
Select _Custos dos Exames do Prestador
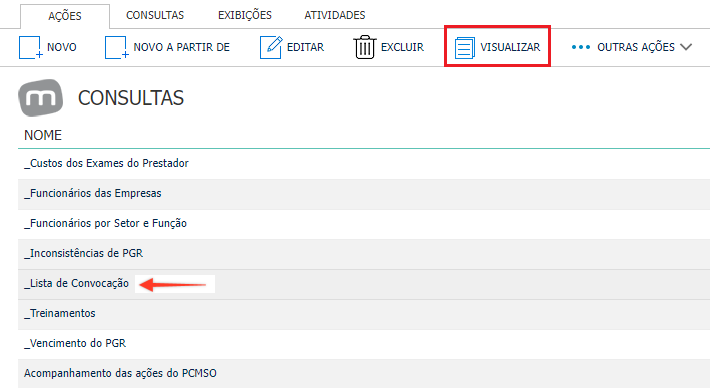(x=364, y=164)
